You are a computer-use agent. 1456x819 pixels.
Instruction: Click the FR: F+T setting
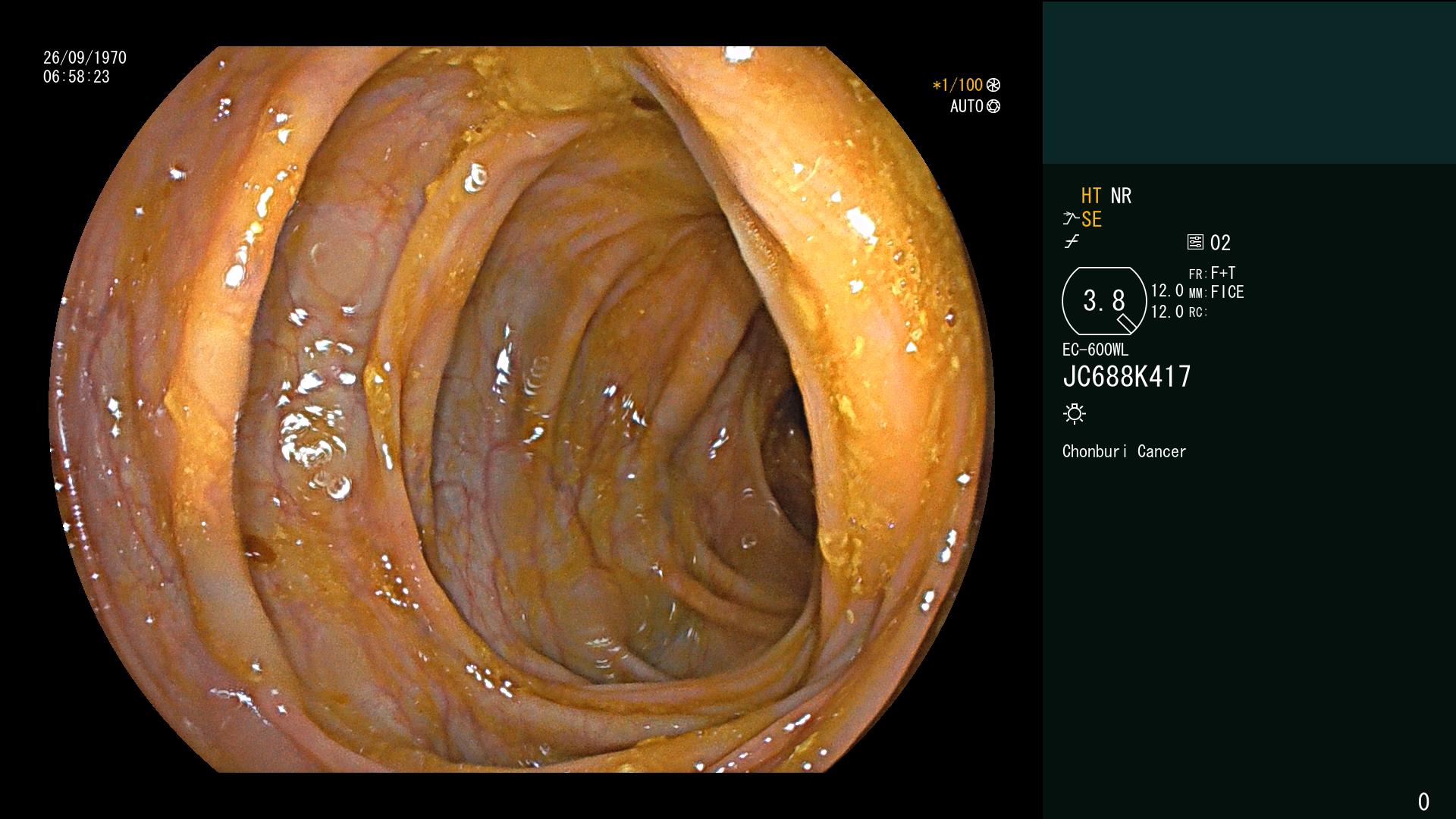1213,273
